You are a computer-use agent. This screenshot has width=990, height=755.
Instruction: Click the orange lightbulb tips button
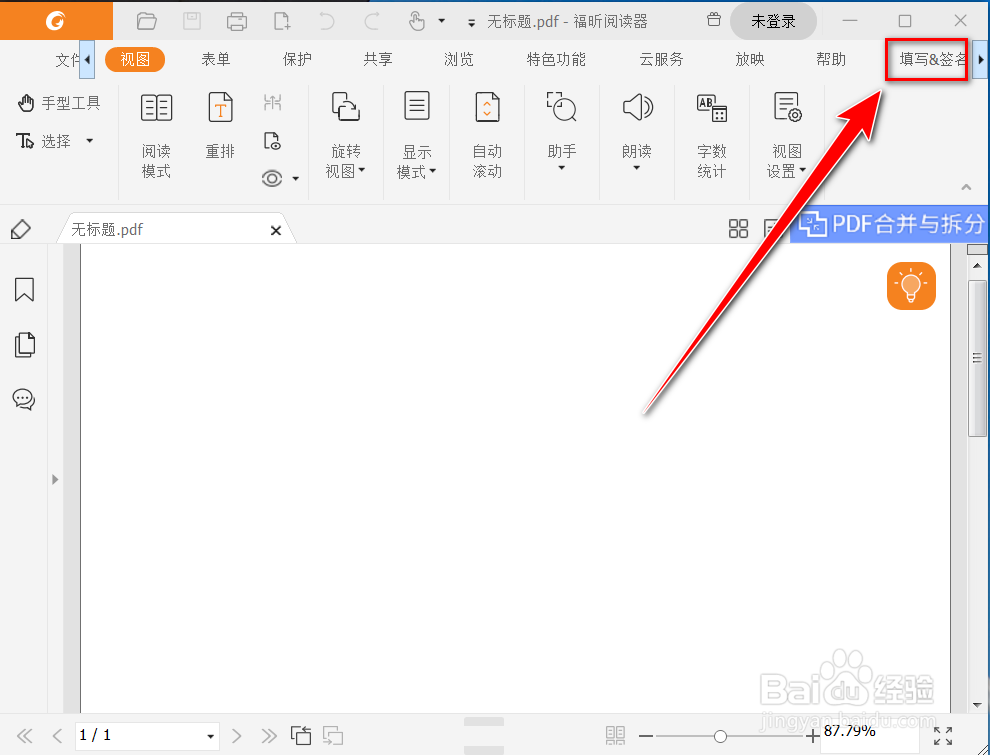pyautogui.click(x=911, y=286)
